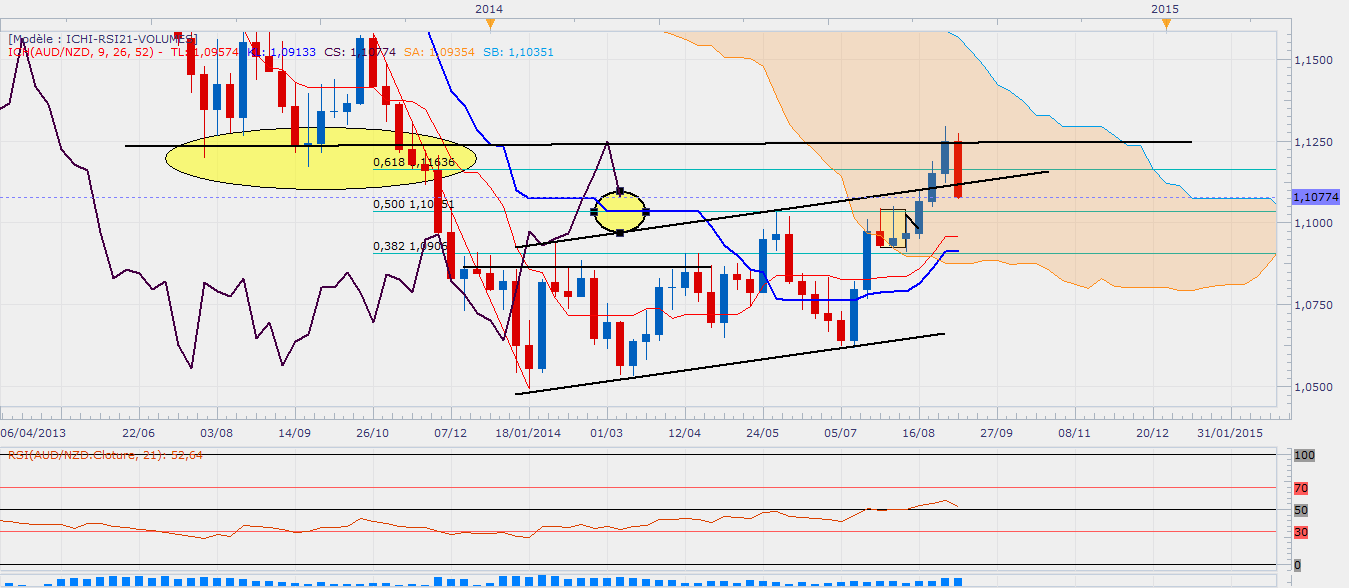Click the 2014 year text on top axis
This screenshot has width=1349, height=588.
pyautogui.click(x=488, y=8)
